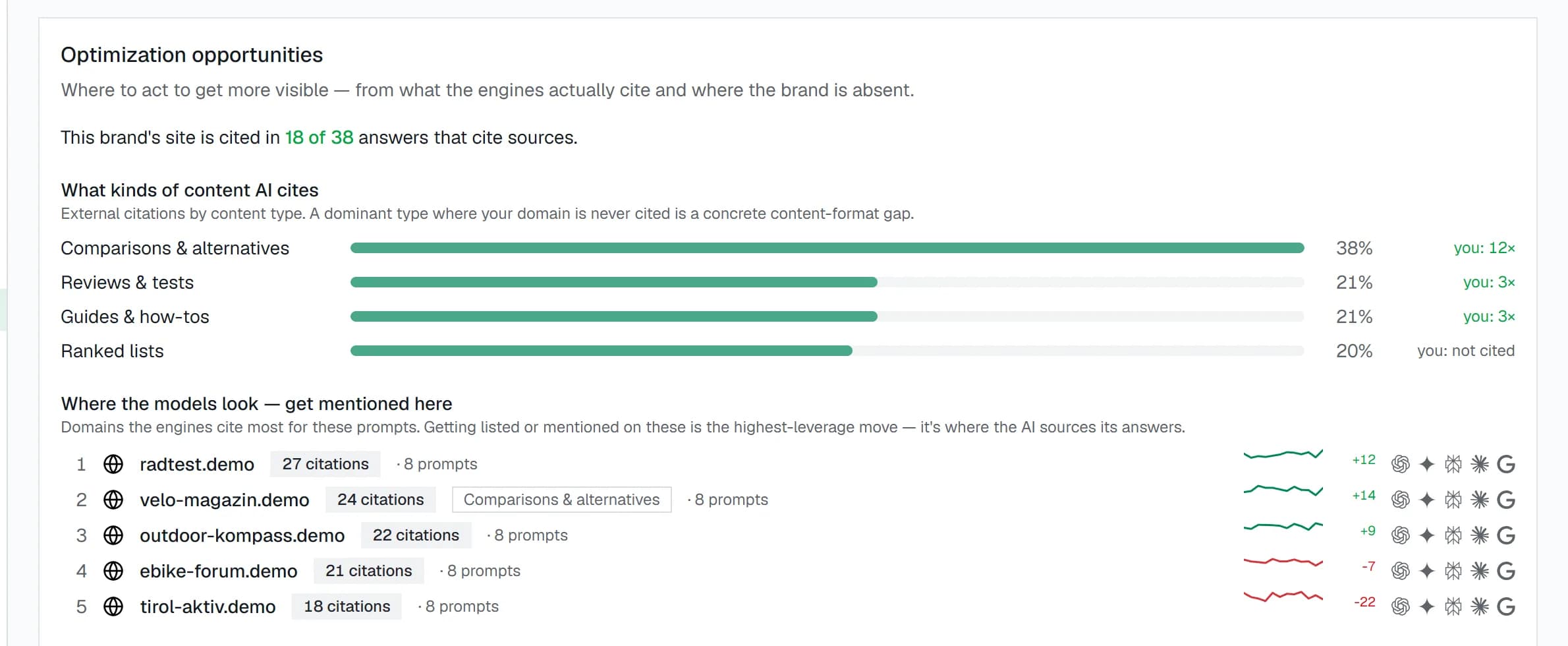This screenshot has height=646, width=1568.
Task: Click the Claude starburst icon in the velo-magazin.demo row
Action: tap(1480, 500)
